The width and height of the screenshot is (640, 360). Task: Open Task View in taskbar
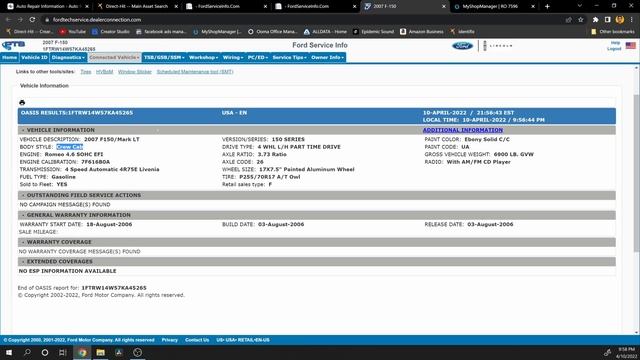coord(62,352)
